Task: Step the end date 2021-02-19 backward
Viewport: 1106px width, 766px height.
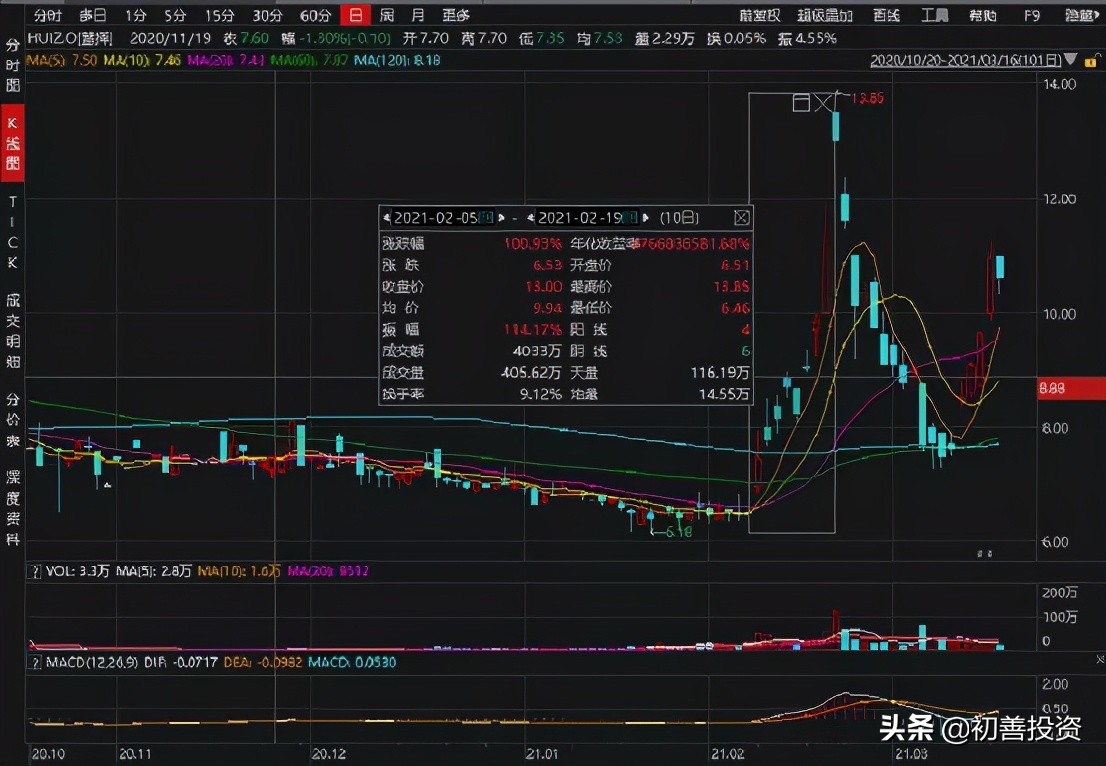Action: [x=531, y=218]
